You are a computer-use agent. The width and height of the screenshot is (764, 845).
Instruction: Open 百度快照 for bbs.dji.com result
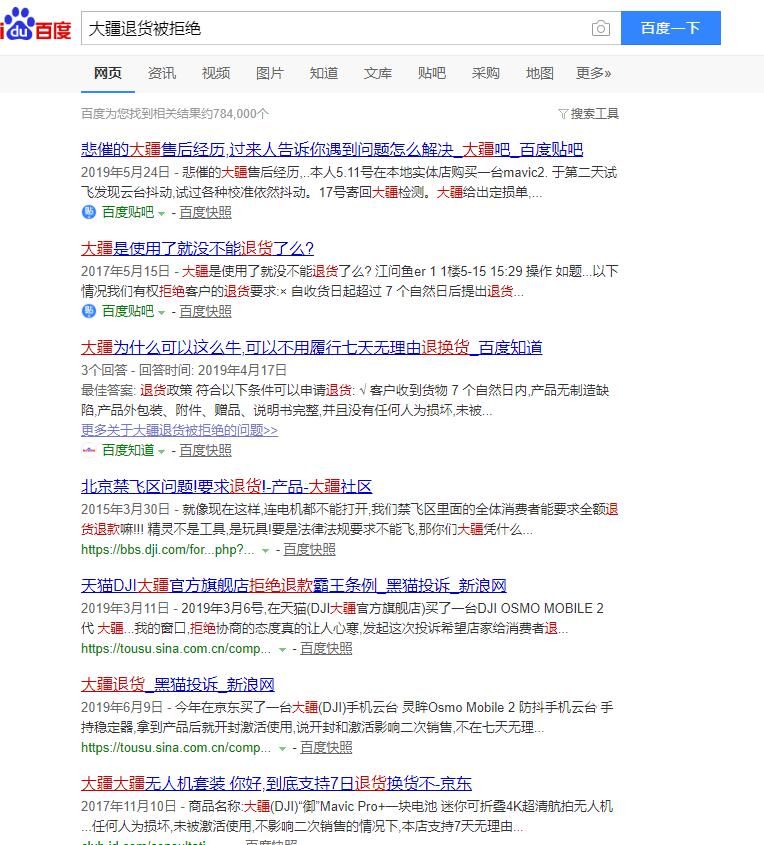[x=309, y=550]
